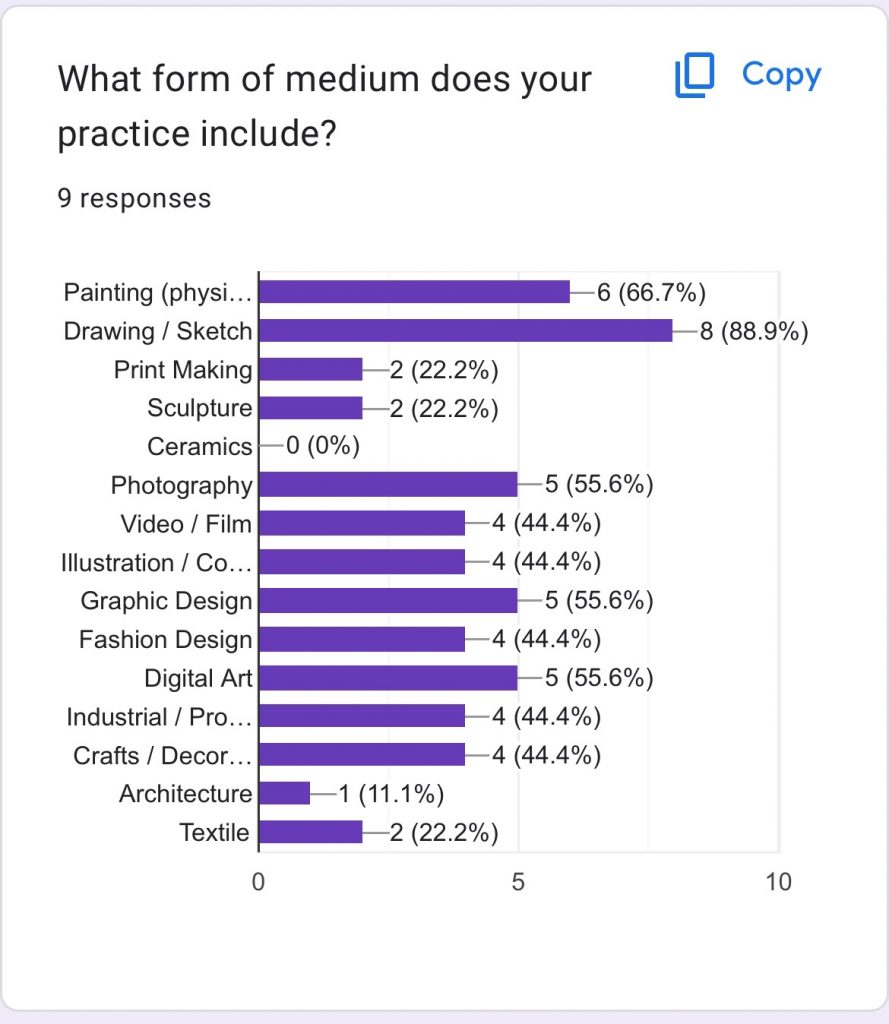Click the 9 responses text

pyautogui.click(x=134, y=199)
